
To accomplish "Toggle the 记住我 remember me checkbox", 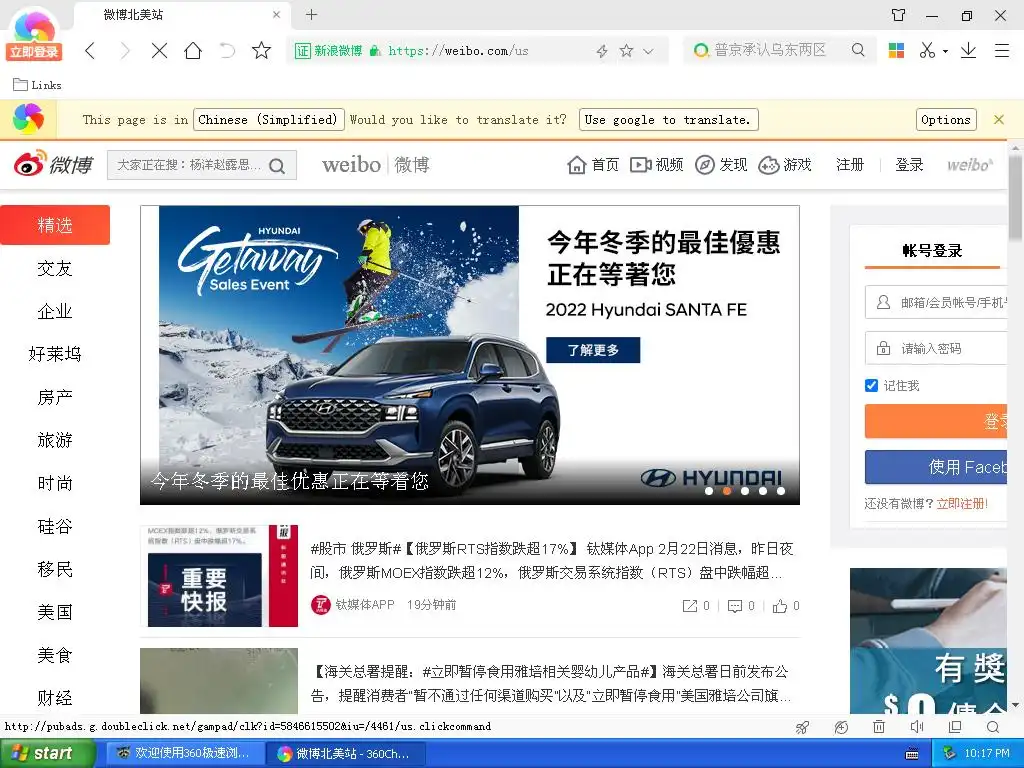I will point(871,385).
